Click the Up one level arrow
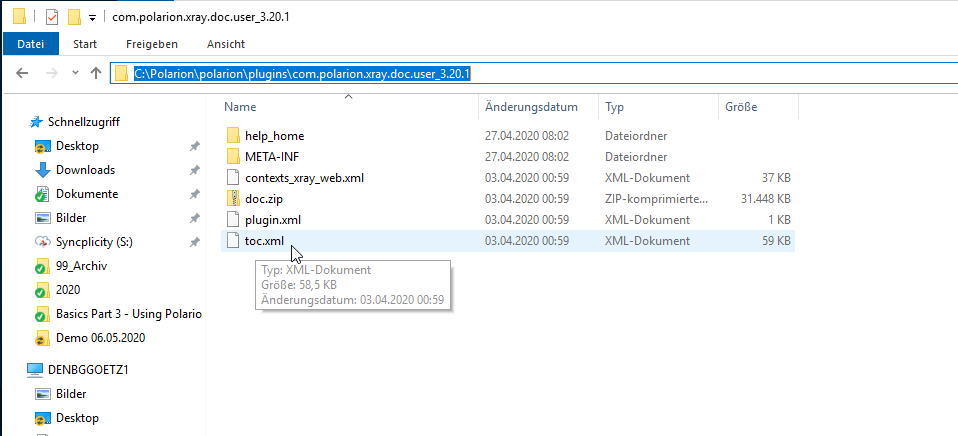Image resolution: width=958 pixels, height=436 pixels. click(96, 73)
